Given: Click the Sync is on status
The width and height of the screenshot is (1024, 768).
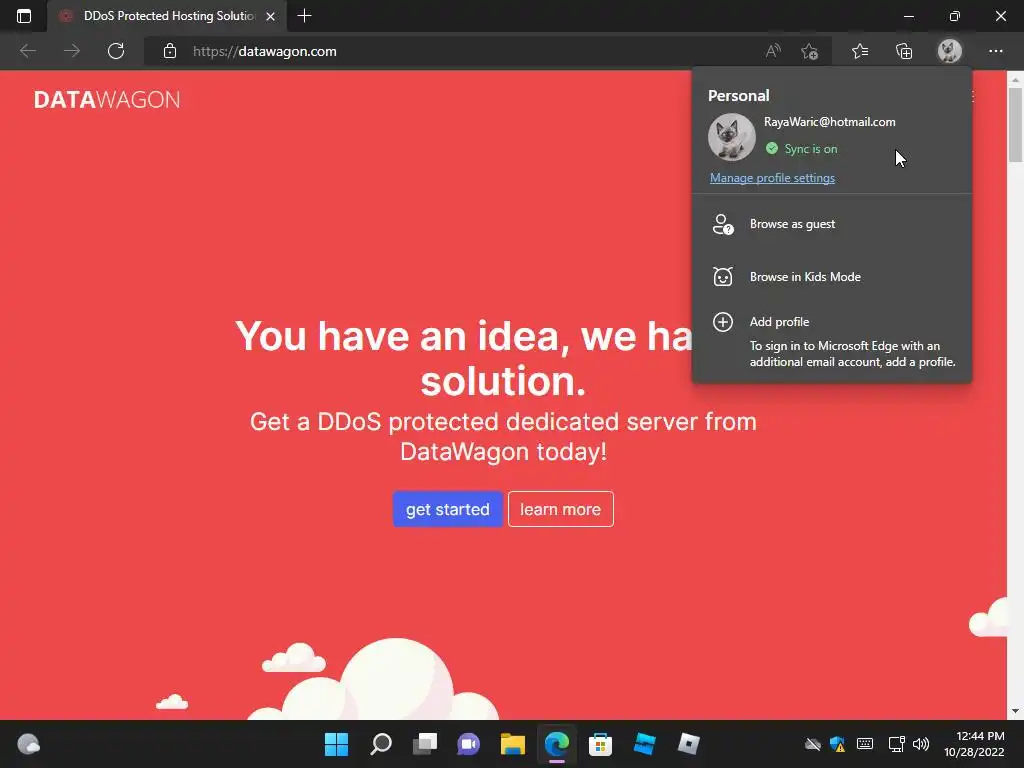Looking at the screenshot, I should tap(801, 149).
